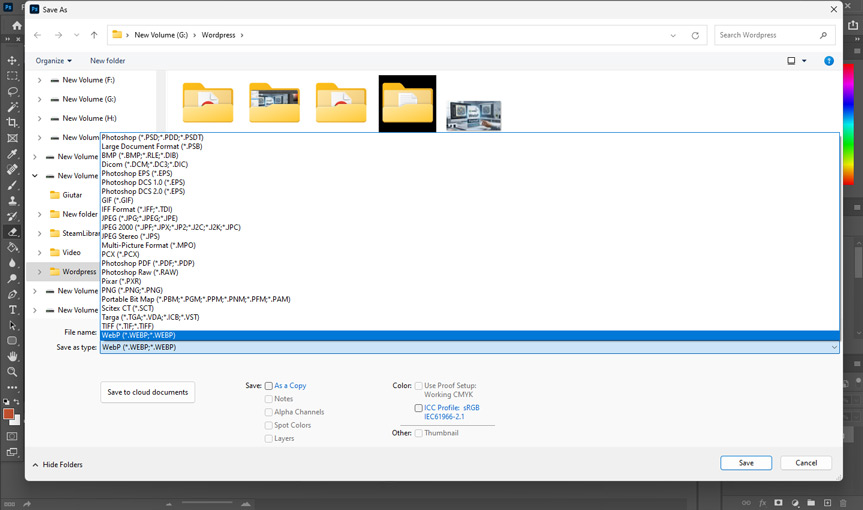The image size is (863, 510).
Task: Click the Photoshop Share icon
Action: click(x=853, y=25)
